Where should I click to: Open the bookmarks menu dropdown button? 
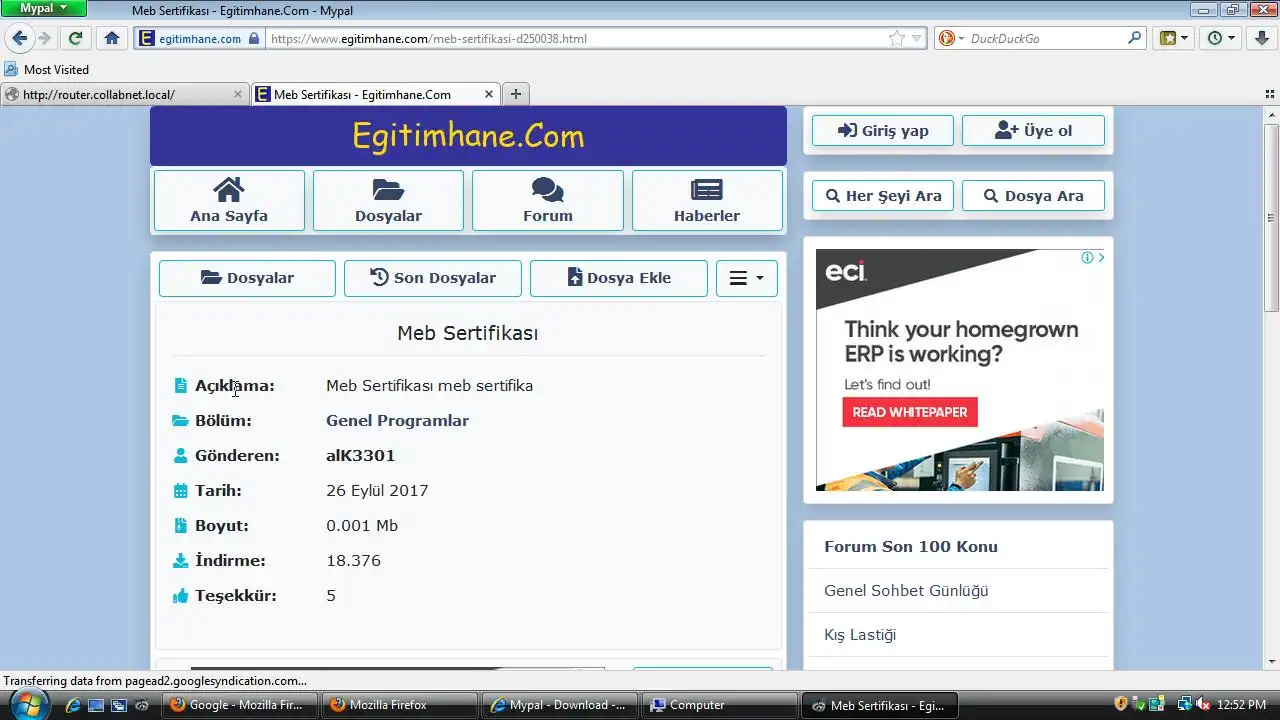pyautogui.click(x=1174, y=38)
